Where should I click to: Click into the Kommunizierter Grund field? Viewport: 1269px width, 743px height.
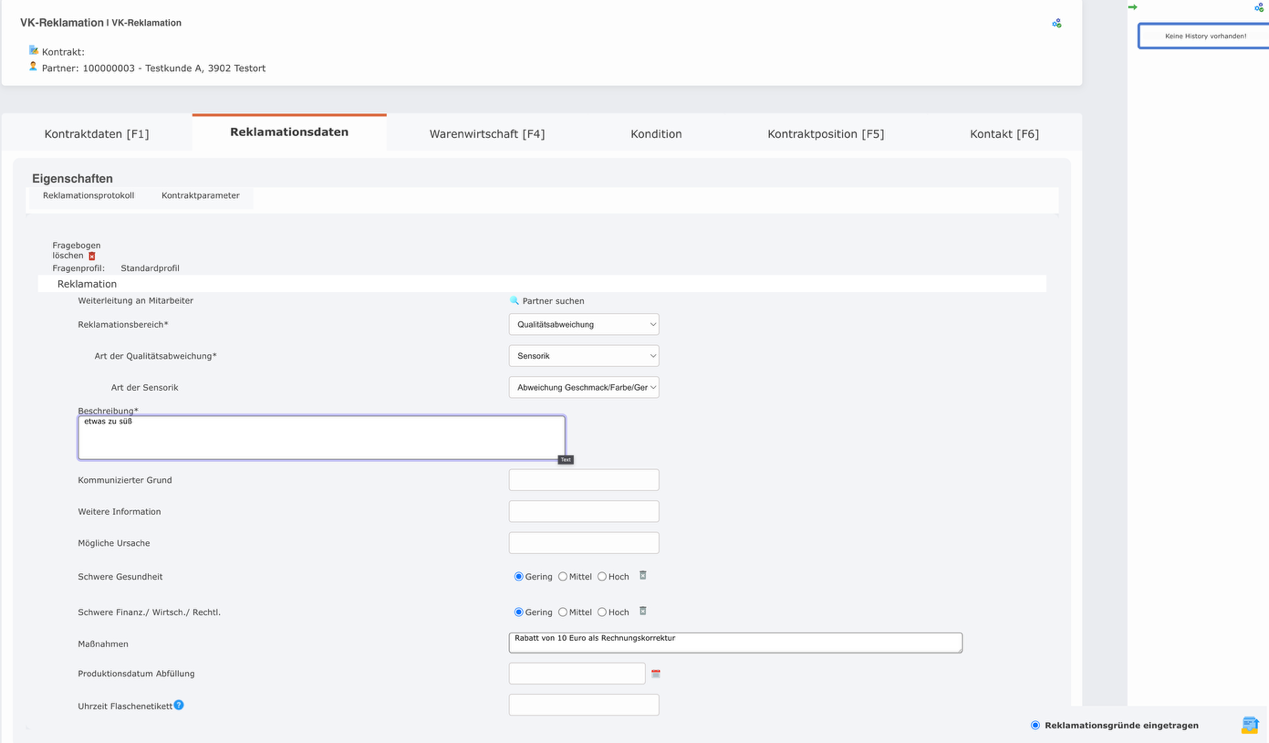tap(584, 480)
